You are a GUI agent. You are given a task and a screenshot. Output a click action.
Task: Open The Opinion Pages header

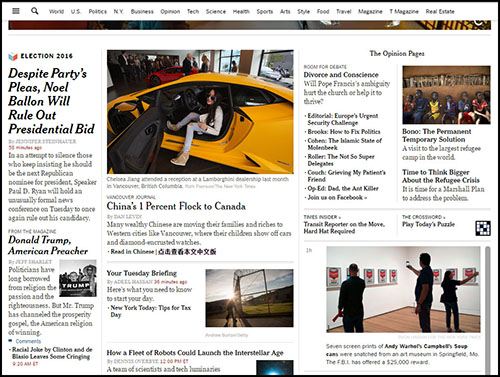coord(397,53)
